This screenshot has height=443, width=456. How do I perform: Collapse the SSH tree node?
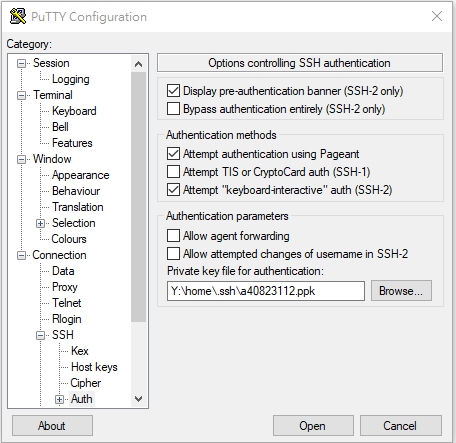click(x=40, y=335)
